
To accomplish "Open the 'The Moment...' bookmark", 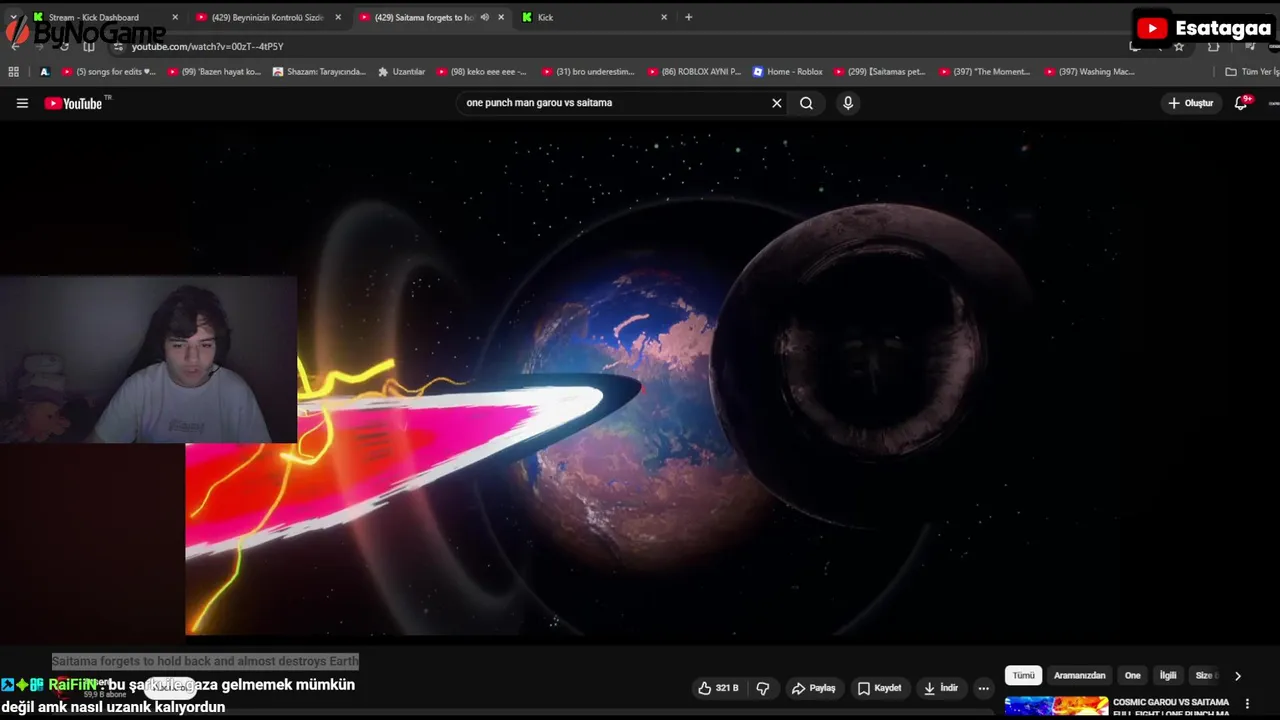I will pos(985,72).
